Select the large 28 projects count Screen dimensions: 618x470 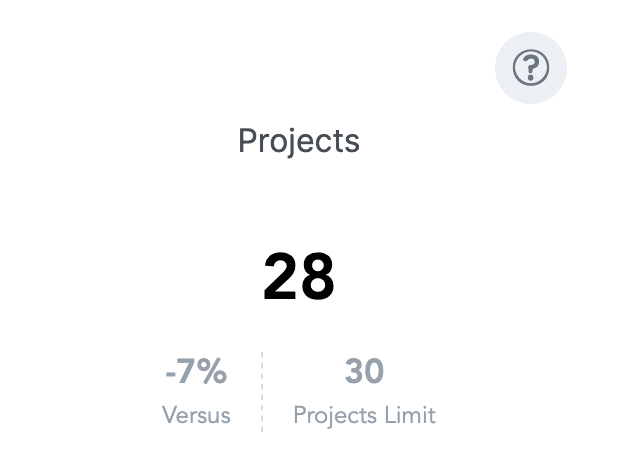click(299, 276)
